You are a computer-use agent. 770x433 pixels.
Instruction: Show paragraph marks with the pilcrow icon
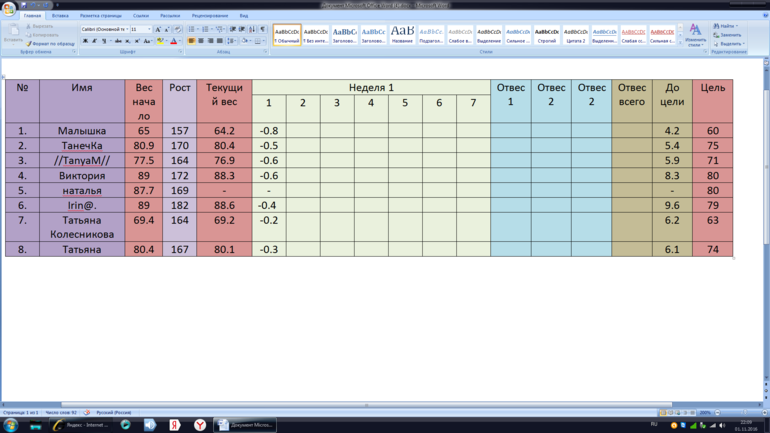point(261,30)
